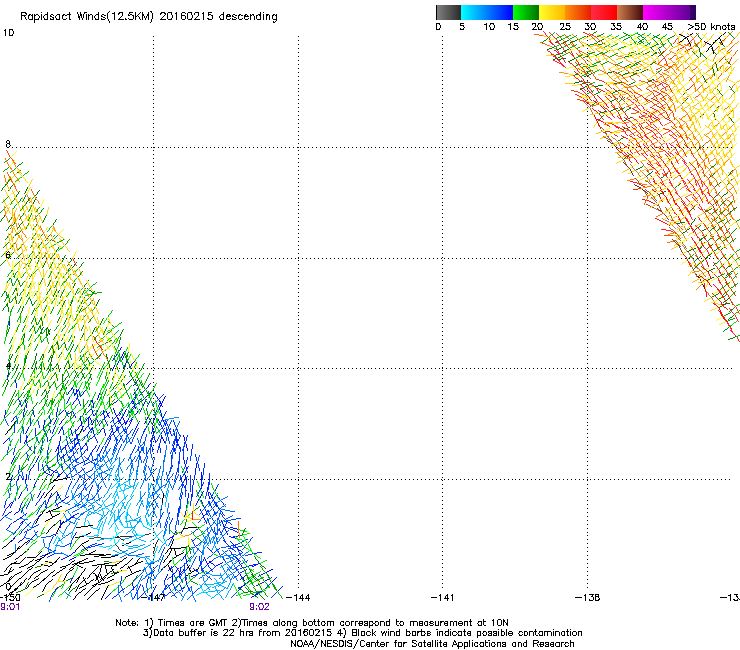Pick the gray 0-5 knots color bar segment

(448, 12)
